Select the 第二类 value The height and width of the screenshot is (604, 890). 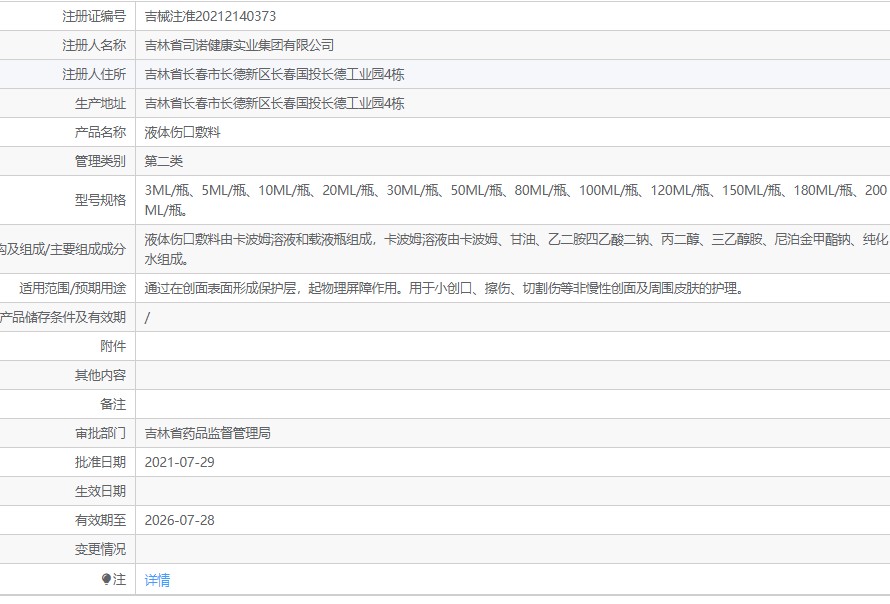[x=163, y=161]
